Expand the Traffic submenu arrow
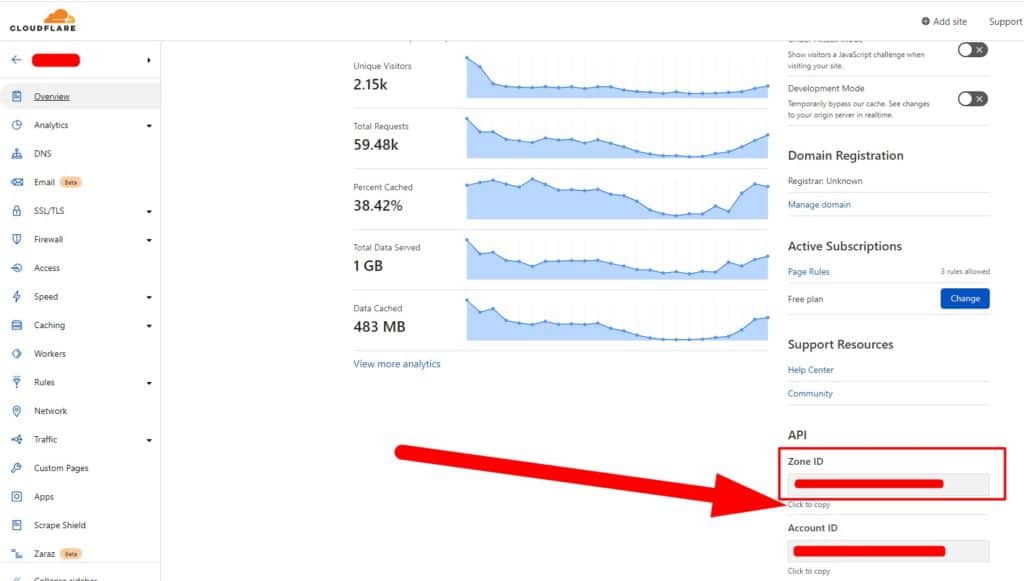1024x581 pixels. coord(149,440)
